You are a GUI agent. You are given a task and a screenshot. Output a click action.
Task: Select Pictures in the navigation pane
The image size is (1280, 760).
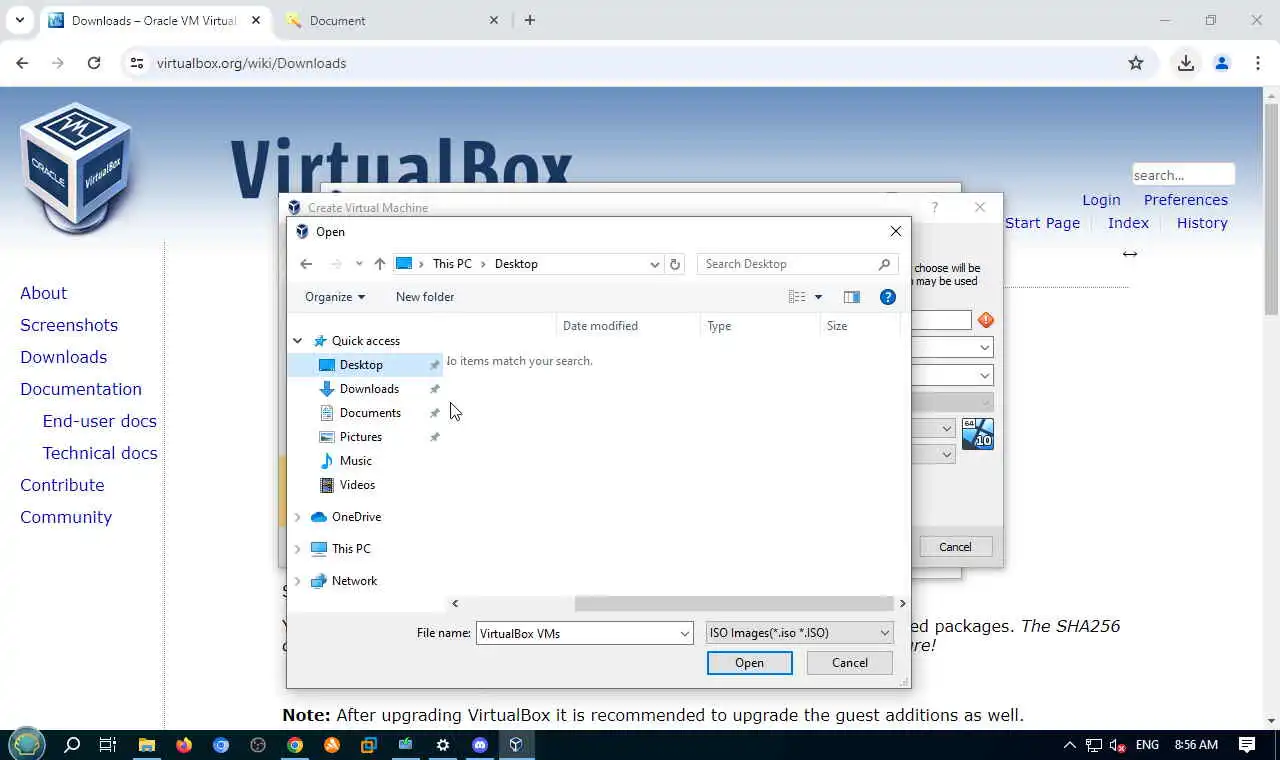(x=361, y=437)
